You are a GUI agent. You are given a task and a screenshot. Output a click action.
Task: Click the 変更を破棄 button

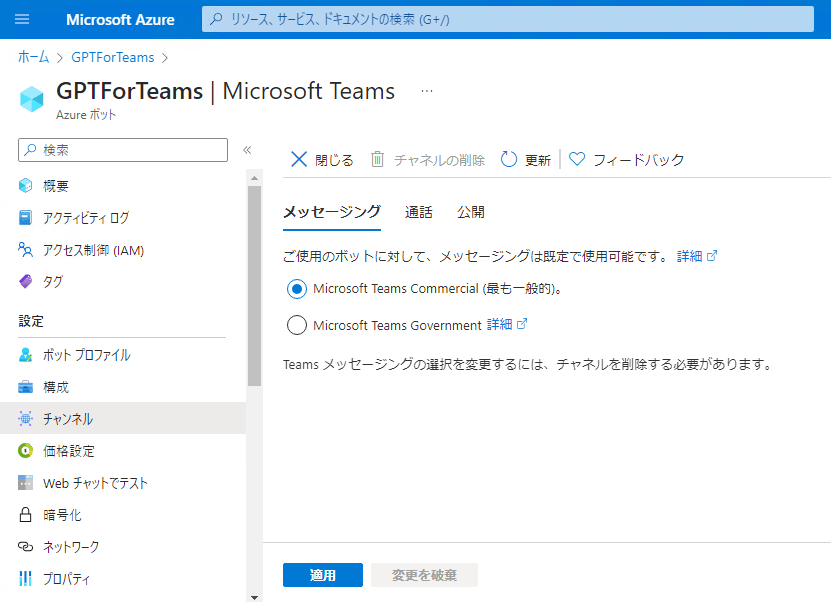tap(425, 575)
